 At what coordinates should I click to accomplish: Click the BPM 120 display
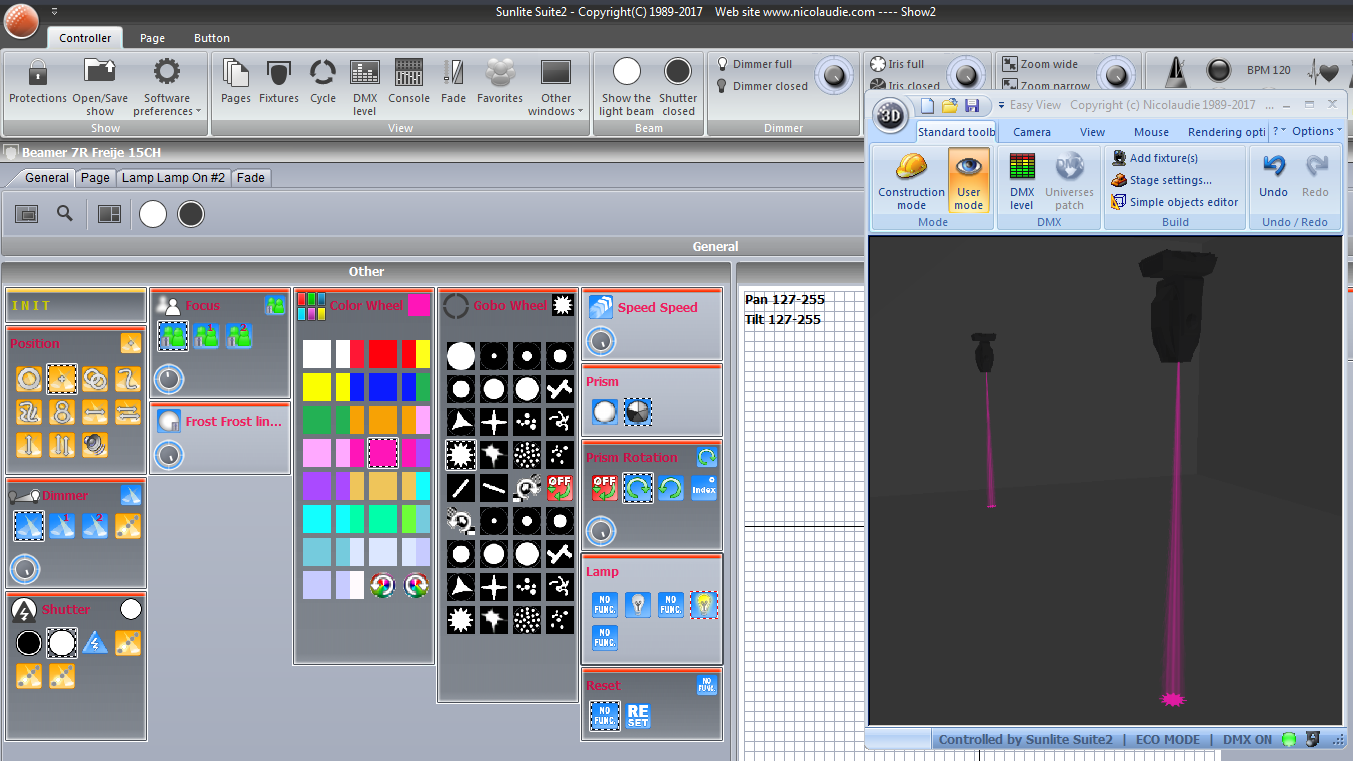pyautogui.click(x=1268, y=70)
